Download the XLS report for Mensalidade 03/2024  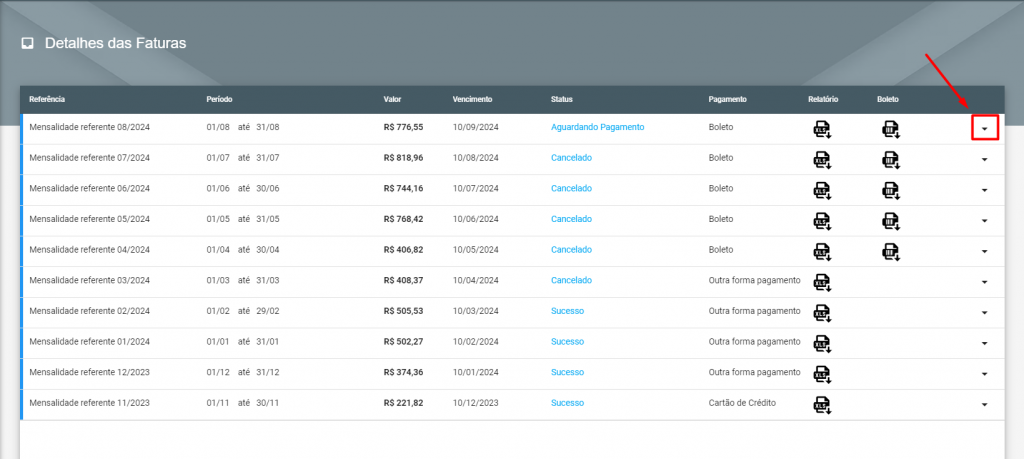click(822, 282)
